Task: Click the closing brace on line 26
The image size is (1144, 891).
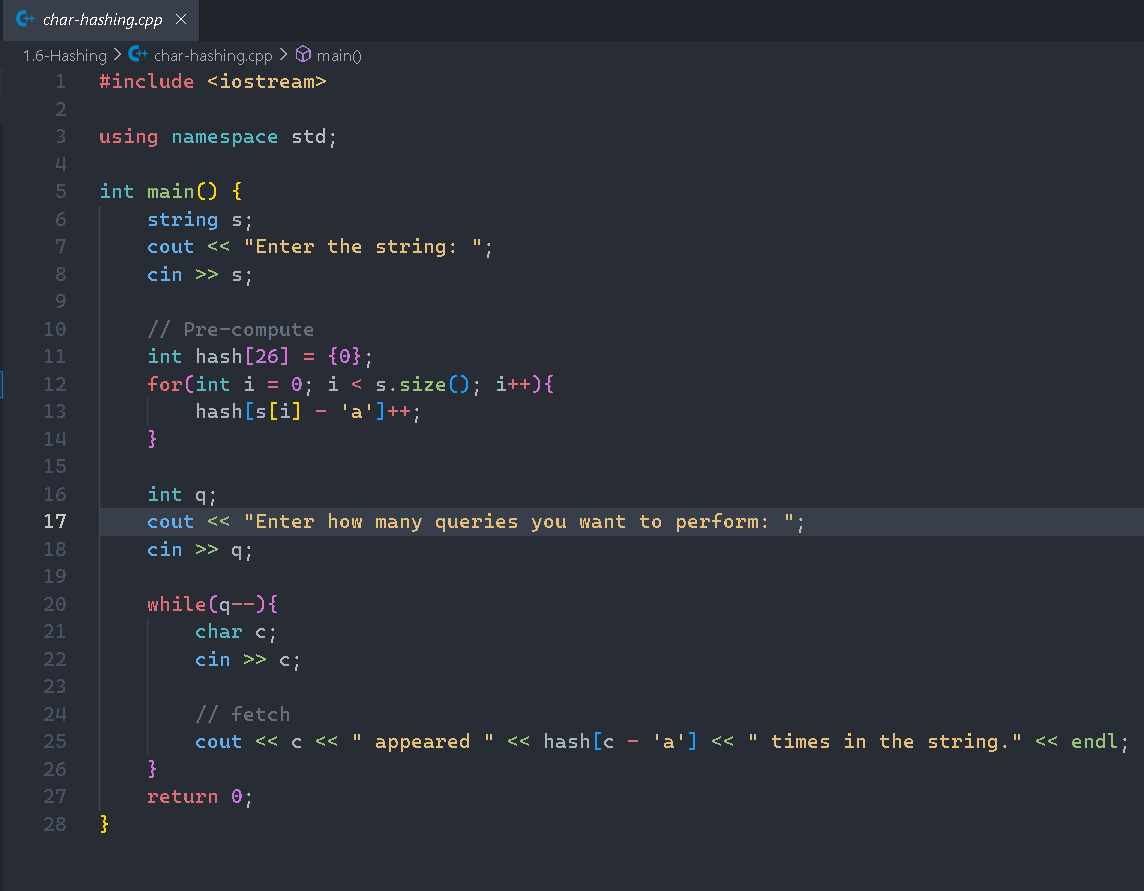Action: coord(152,769)
